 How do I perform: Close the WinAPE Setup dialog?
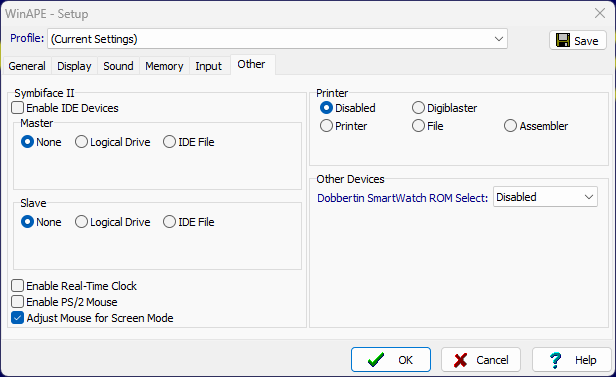(x=600, y=13)
